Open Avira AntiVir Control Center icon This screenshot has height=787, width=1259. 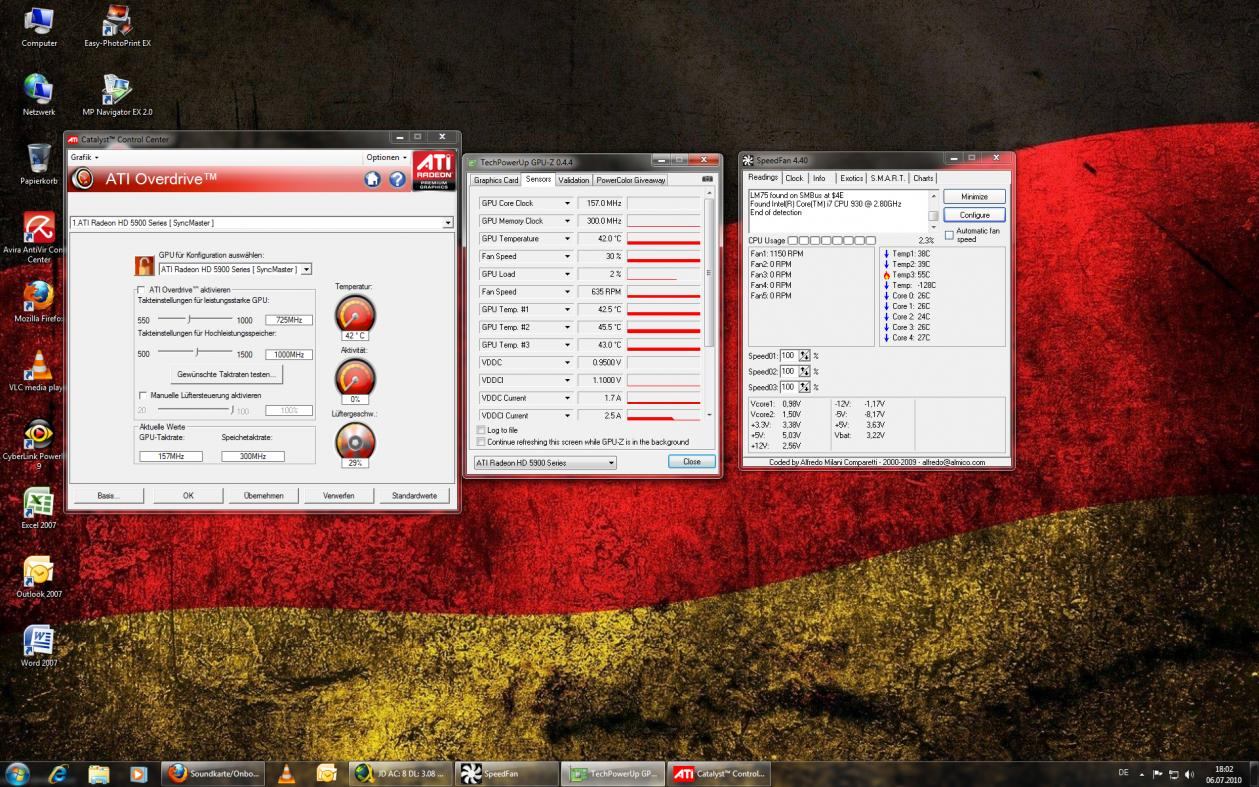click(39, 238)
